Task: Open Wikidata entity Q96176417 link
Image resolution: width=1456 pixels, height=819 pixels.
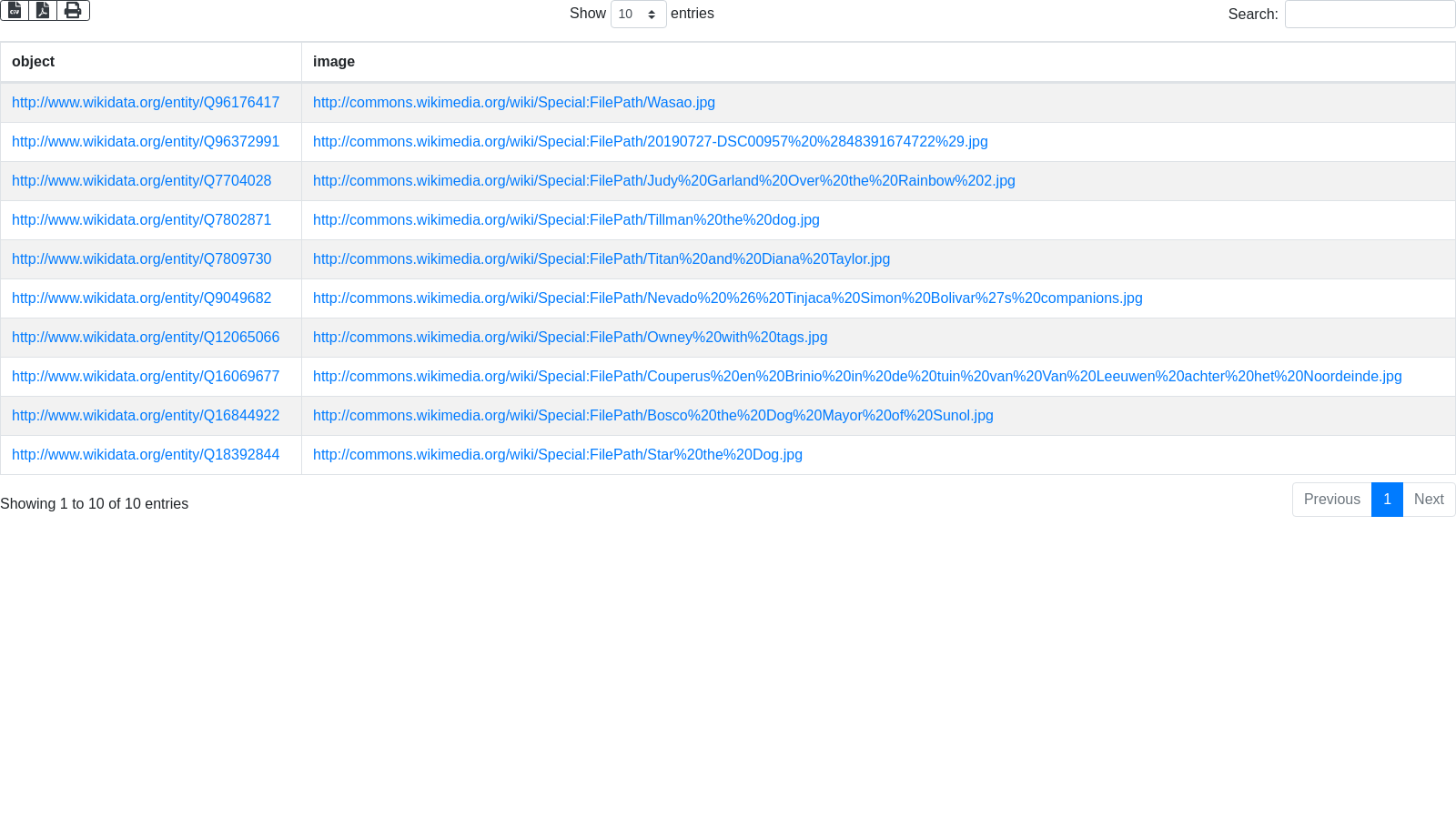Action: pos(146,103)
